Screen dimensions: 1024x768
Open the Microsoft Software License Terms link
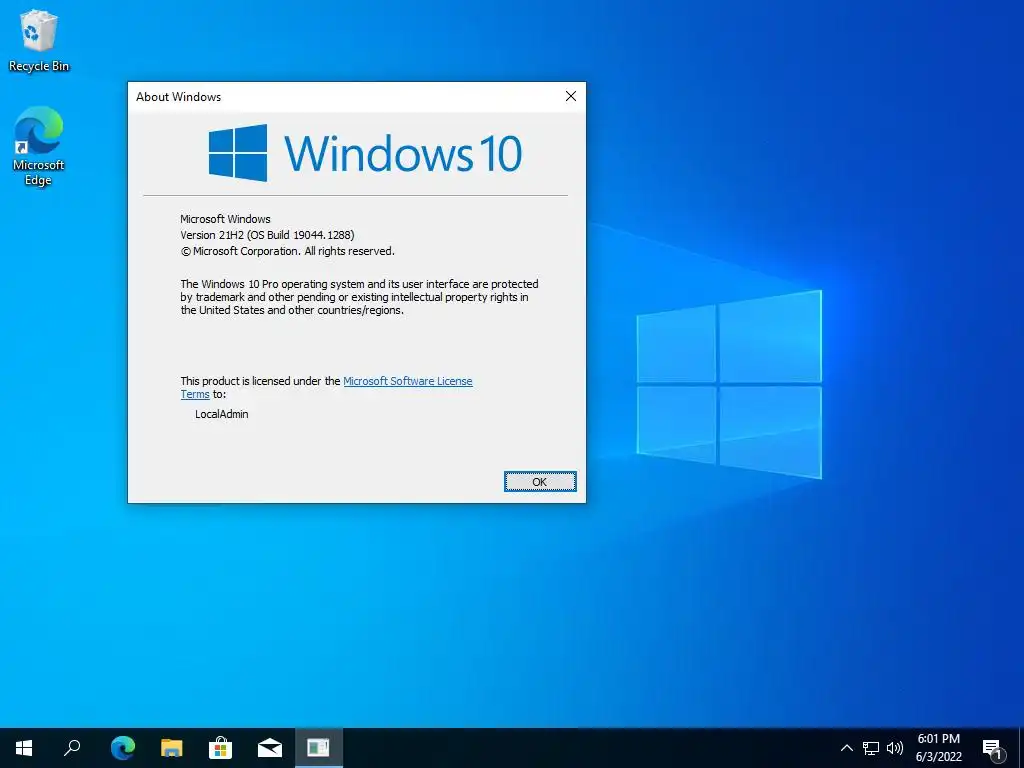click(408, 381)
